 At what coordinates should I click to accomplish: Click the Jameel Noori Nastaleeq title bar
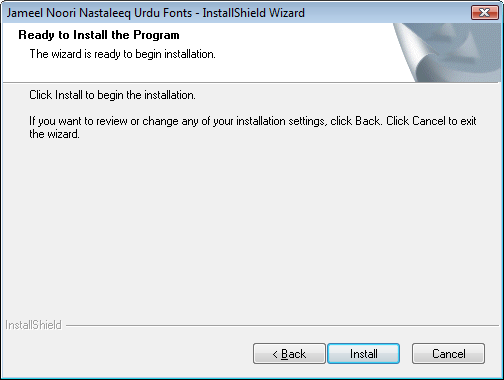coord(233,13)
